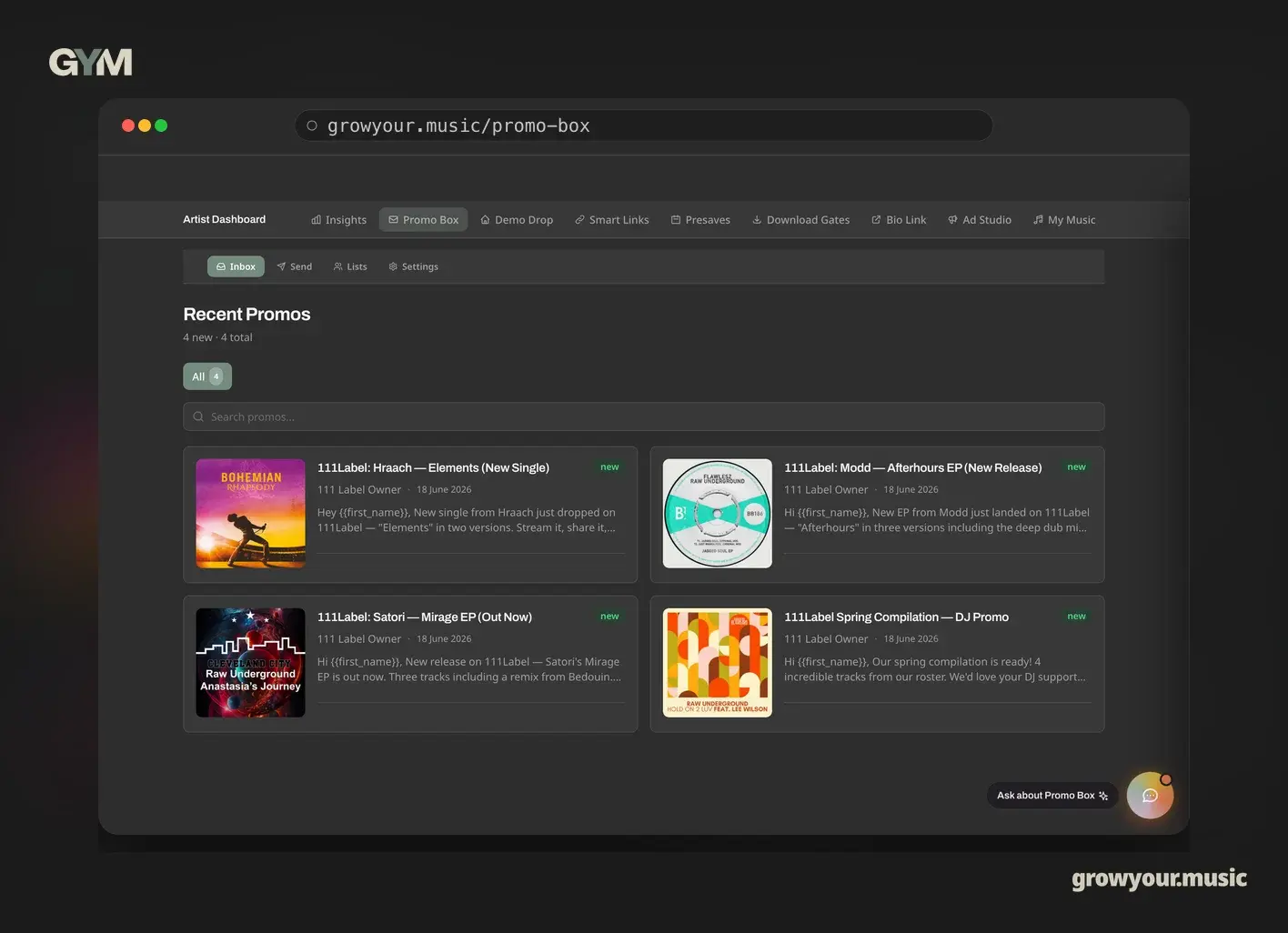Click the Spring Compilation message preview text
Image resolution: width=1288 pixels, height=933 pixels.
coord(935,669)
